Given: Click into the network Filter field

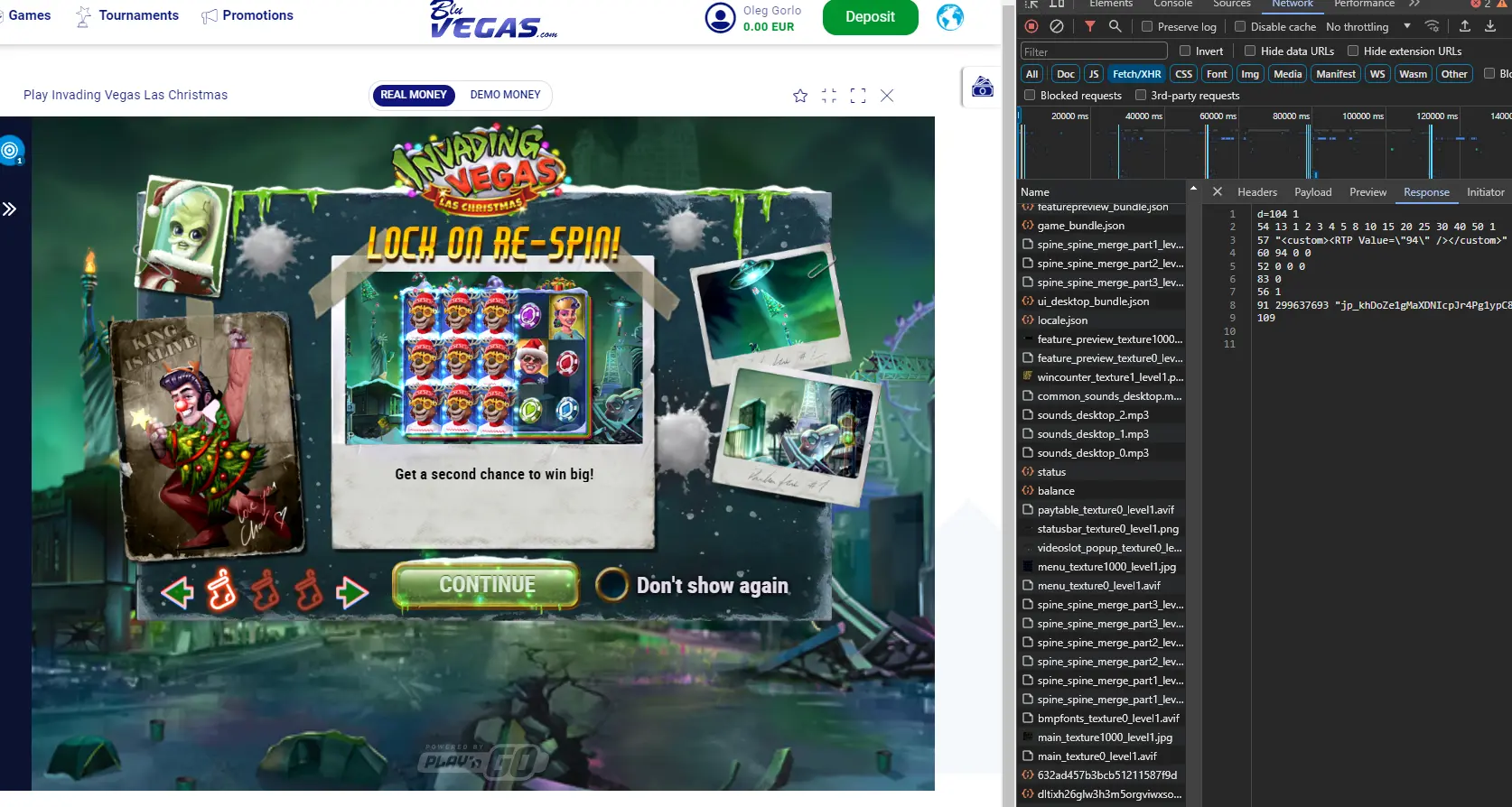Looking at the screenshot, I should tap(1093, 51).
